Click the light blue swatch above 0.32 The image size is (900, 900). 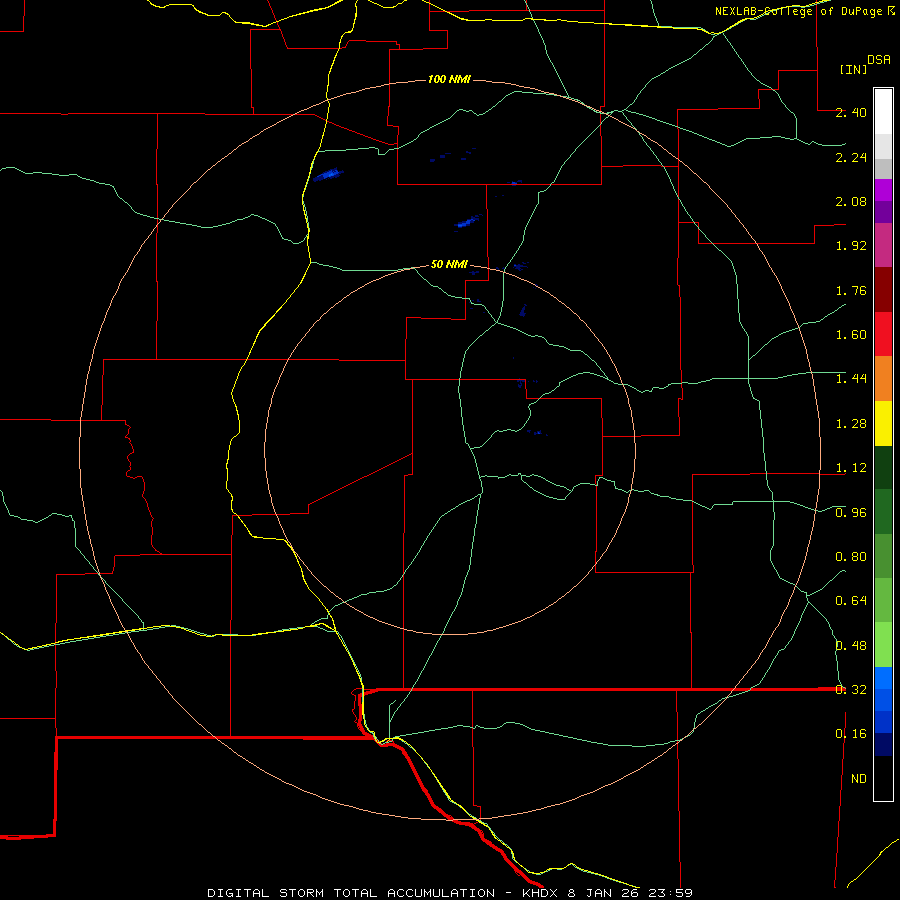coord(883,678)
